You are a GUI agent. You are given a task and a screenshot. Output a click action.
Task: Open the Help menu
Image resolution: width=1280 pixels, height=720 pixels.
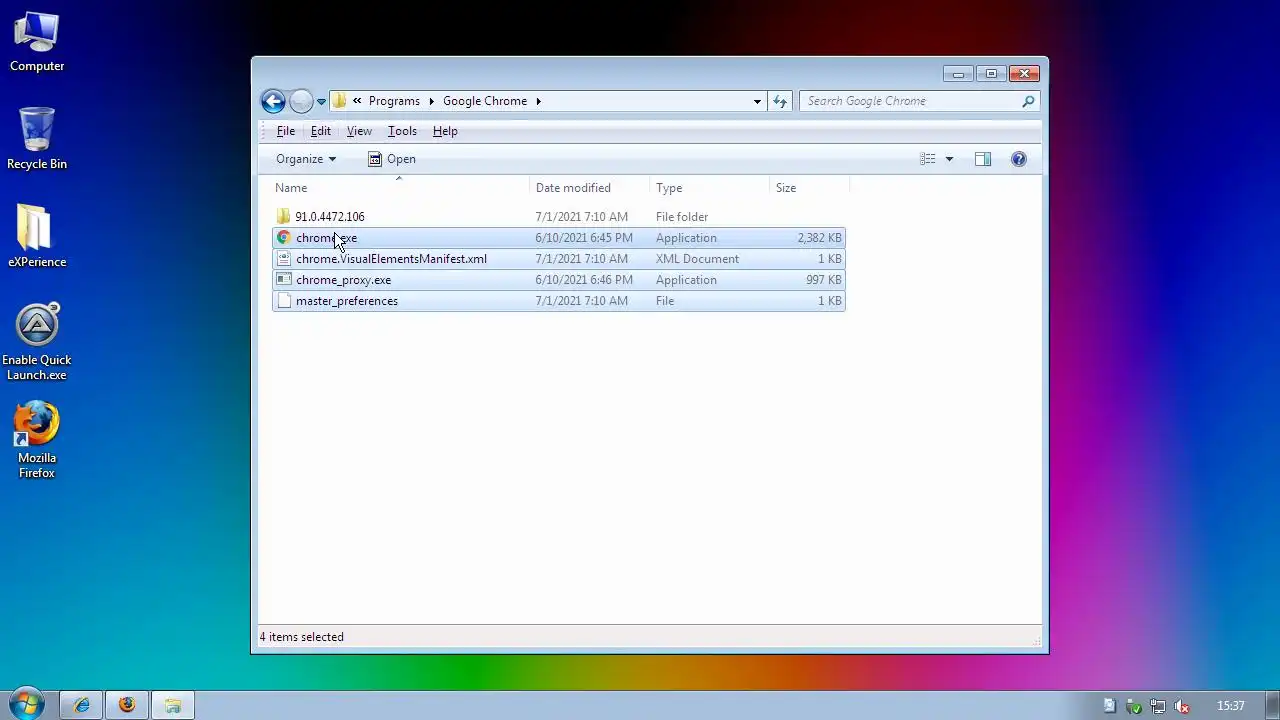click(x=445, y=131)
